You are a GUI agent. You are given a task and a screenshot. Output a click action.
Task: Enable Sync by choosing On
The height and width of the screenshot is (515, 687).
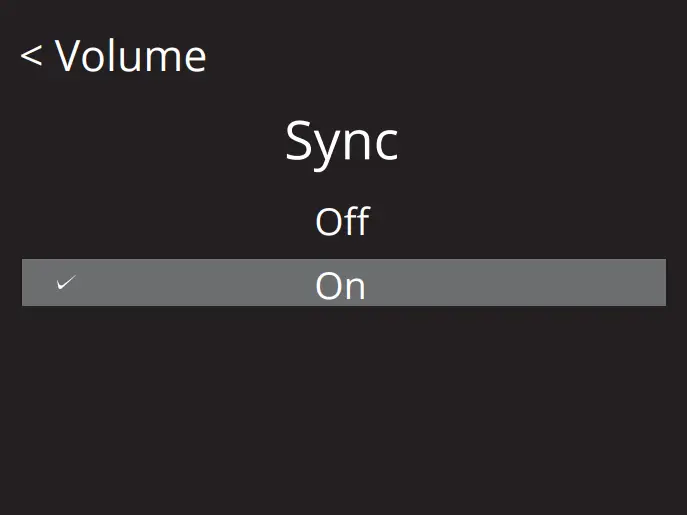(x=341, y=285)
